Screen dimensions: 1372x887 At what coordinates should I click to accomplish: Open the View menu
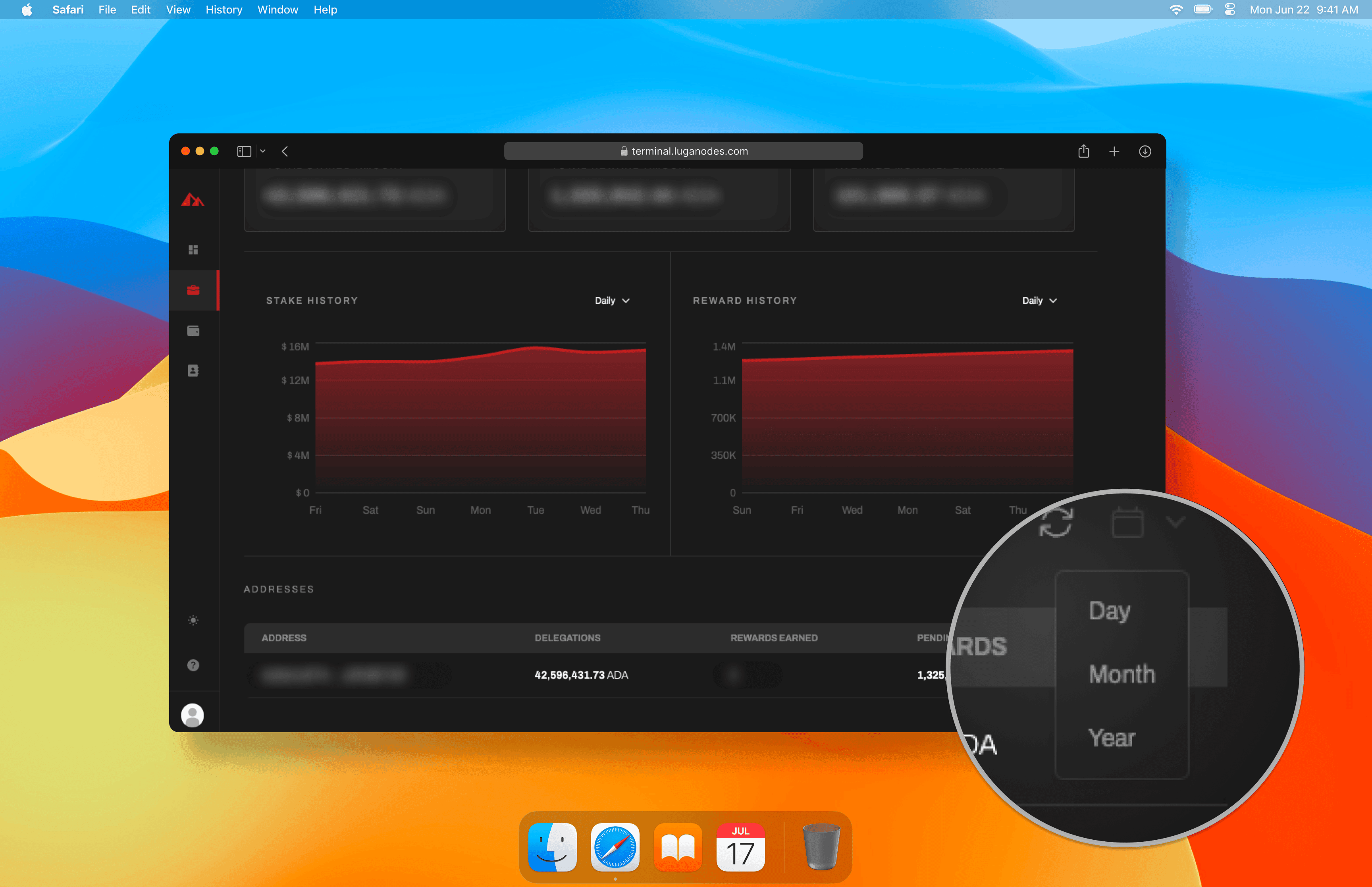click(x=178, y=10)
